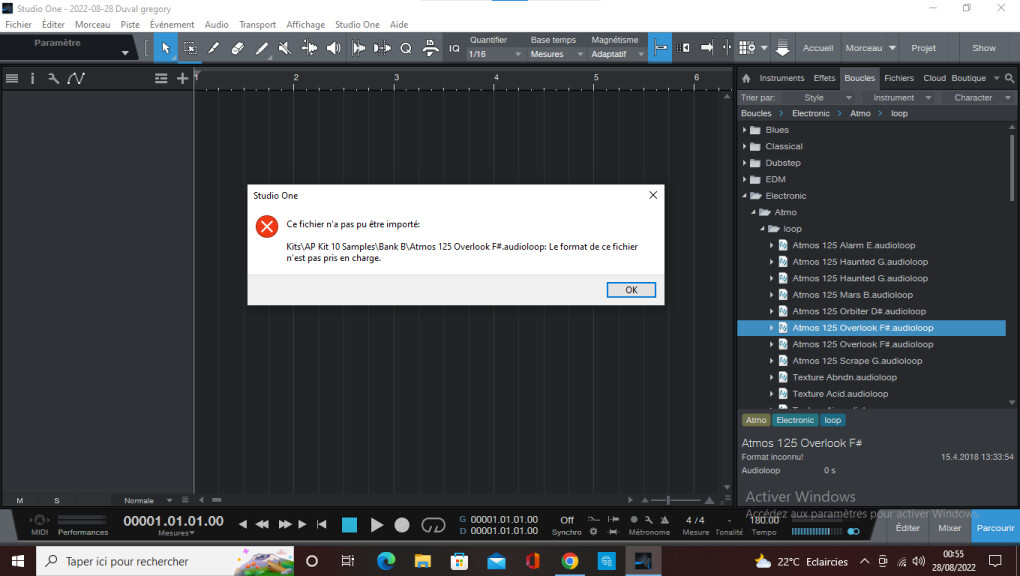1020x576 pixels.
Task: Select the Bend tool
Action: 309,48
